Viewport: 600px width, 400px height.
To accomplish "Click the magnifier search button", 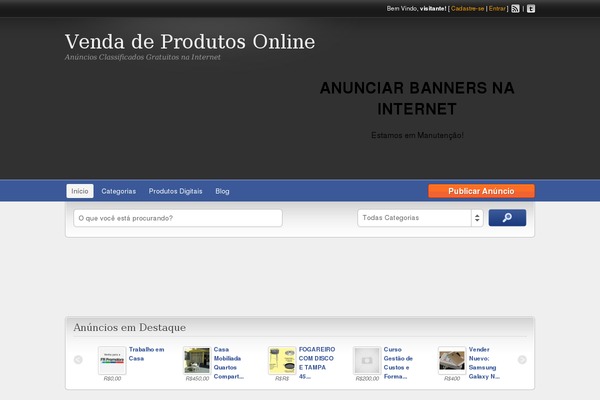I will click(x=507, y=218).
